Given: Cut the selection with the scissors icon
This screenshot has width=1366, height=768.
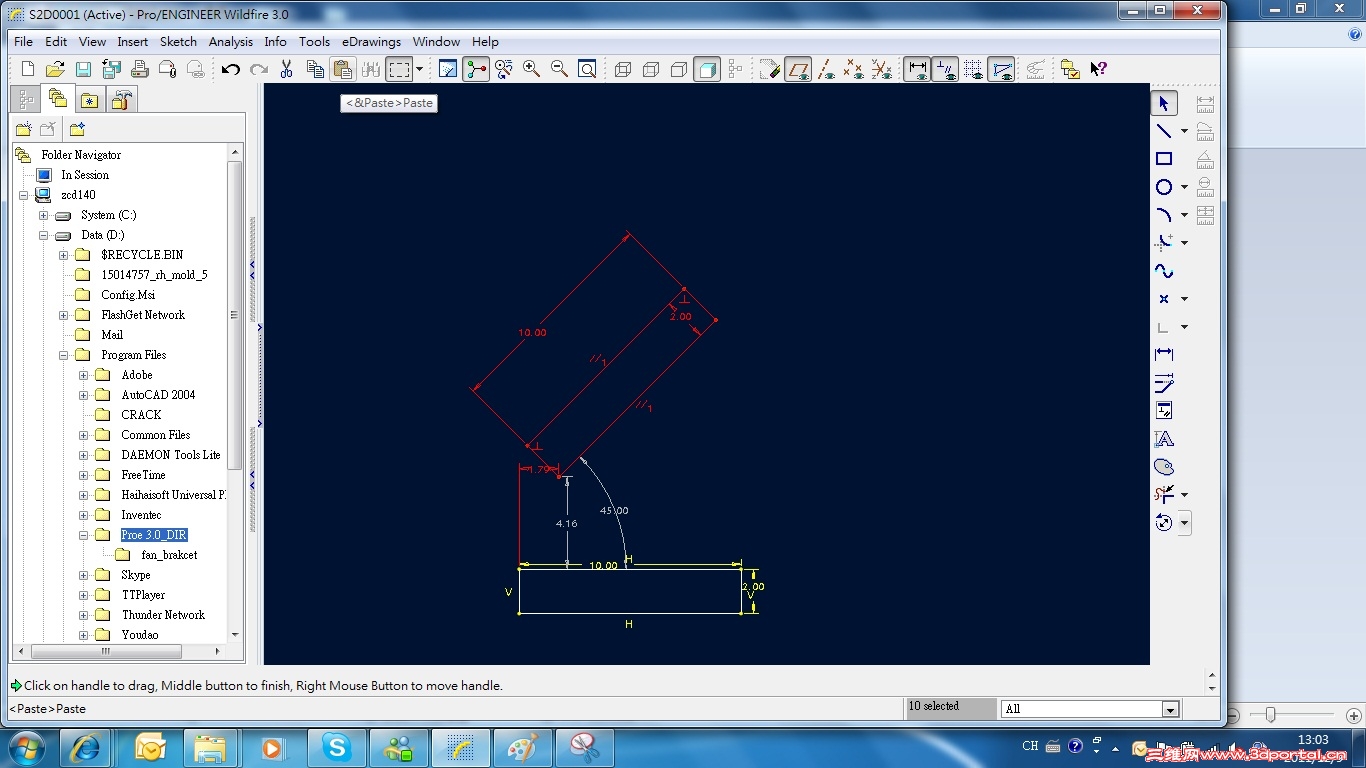Looking at the screenshot, I should (287, 69).
